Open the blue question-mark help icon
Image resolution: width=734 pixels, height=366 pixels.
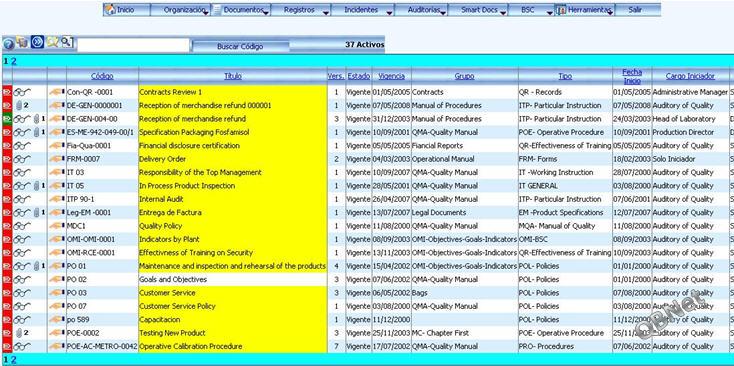tap(8, 44)
